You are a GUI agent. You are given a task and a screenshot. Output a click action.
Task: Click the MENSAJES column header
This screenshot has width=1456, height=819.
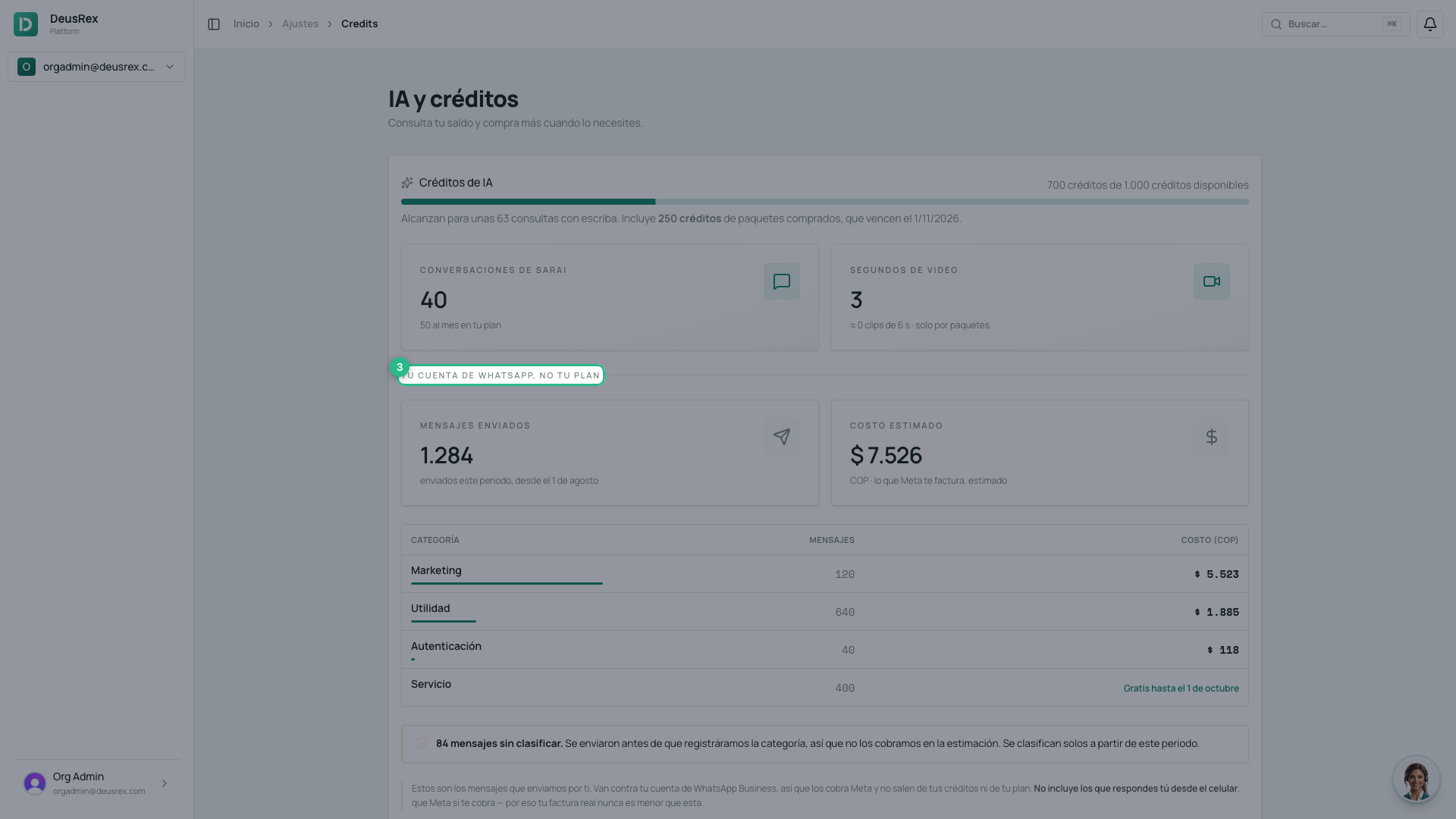(x=832, y=540)
